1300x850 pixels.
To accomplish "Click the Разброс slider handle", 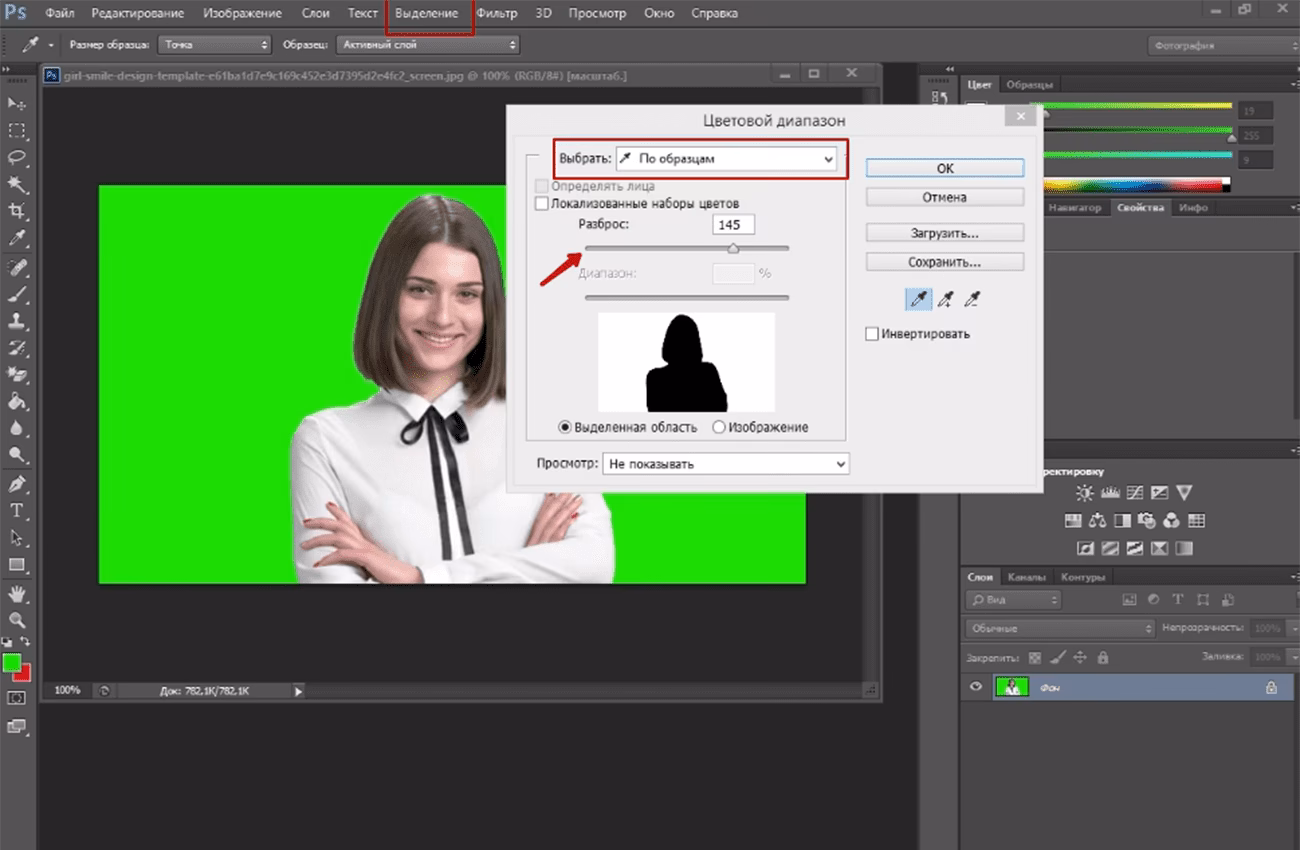I will click(x=733, y=248).
